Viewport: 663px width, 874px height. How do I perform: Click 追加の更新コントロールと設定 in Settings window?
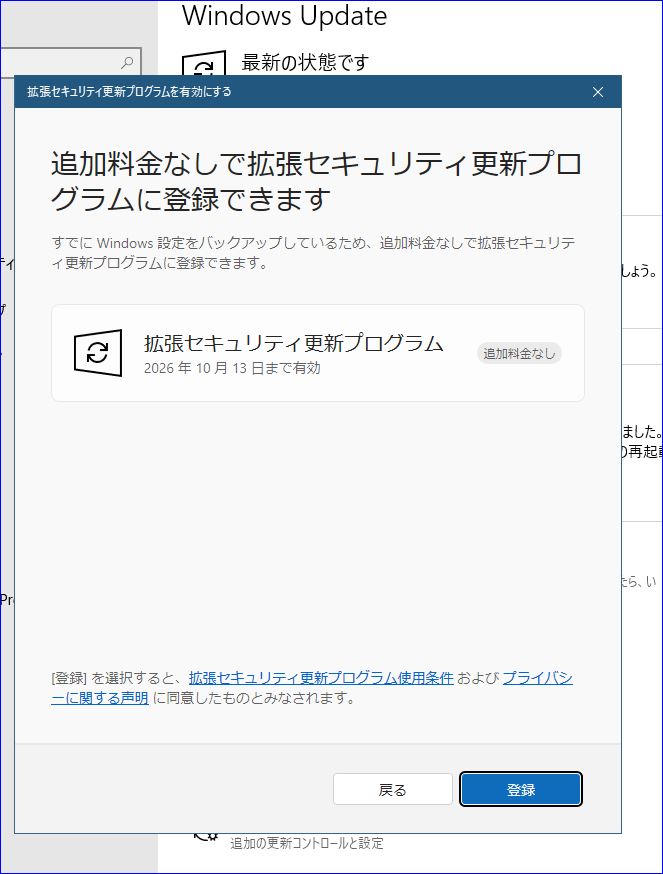coord(307,843)
